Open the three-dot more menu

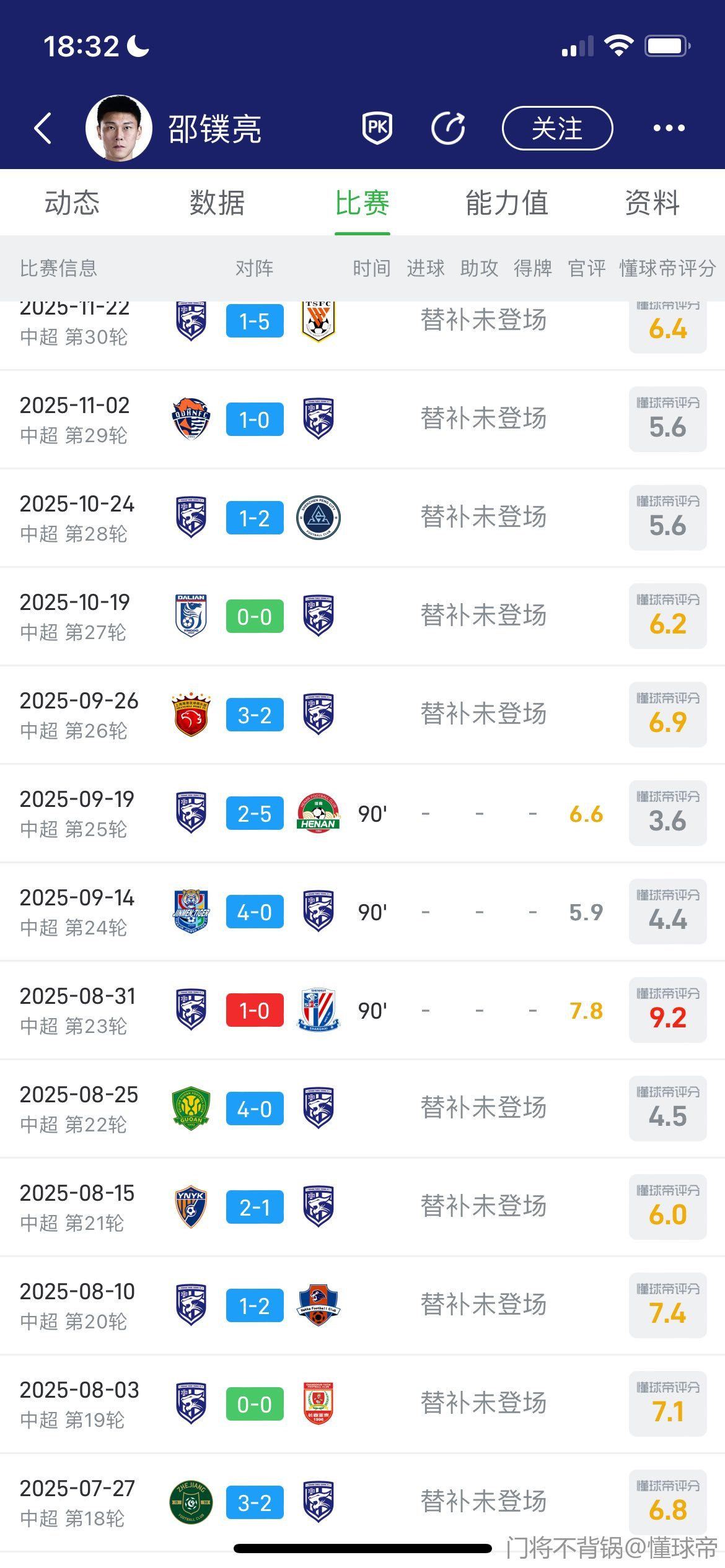point(669,128)
